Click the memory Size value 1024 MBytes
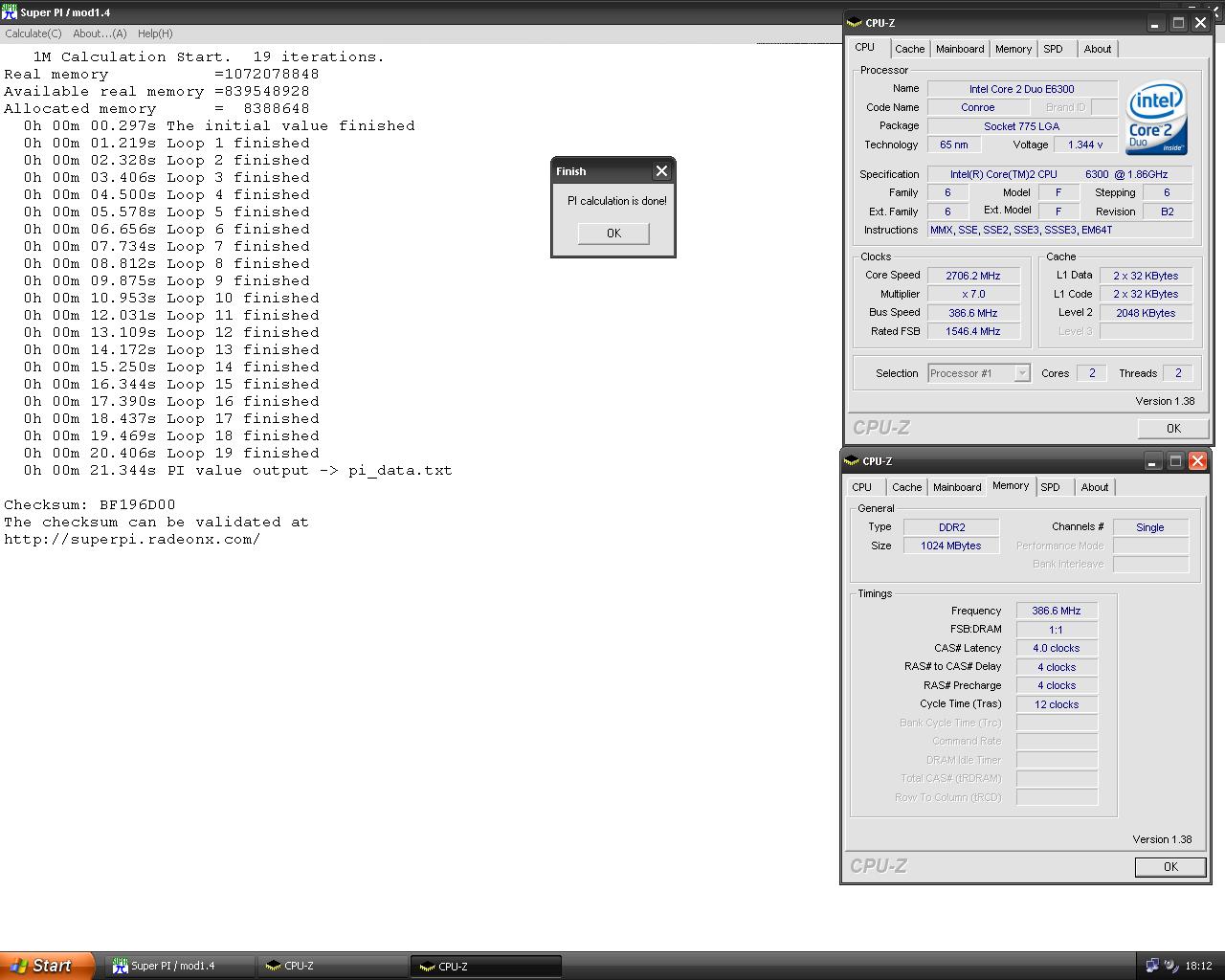 click(951, 546)
